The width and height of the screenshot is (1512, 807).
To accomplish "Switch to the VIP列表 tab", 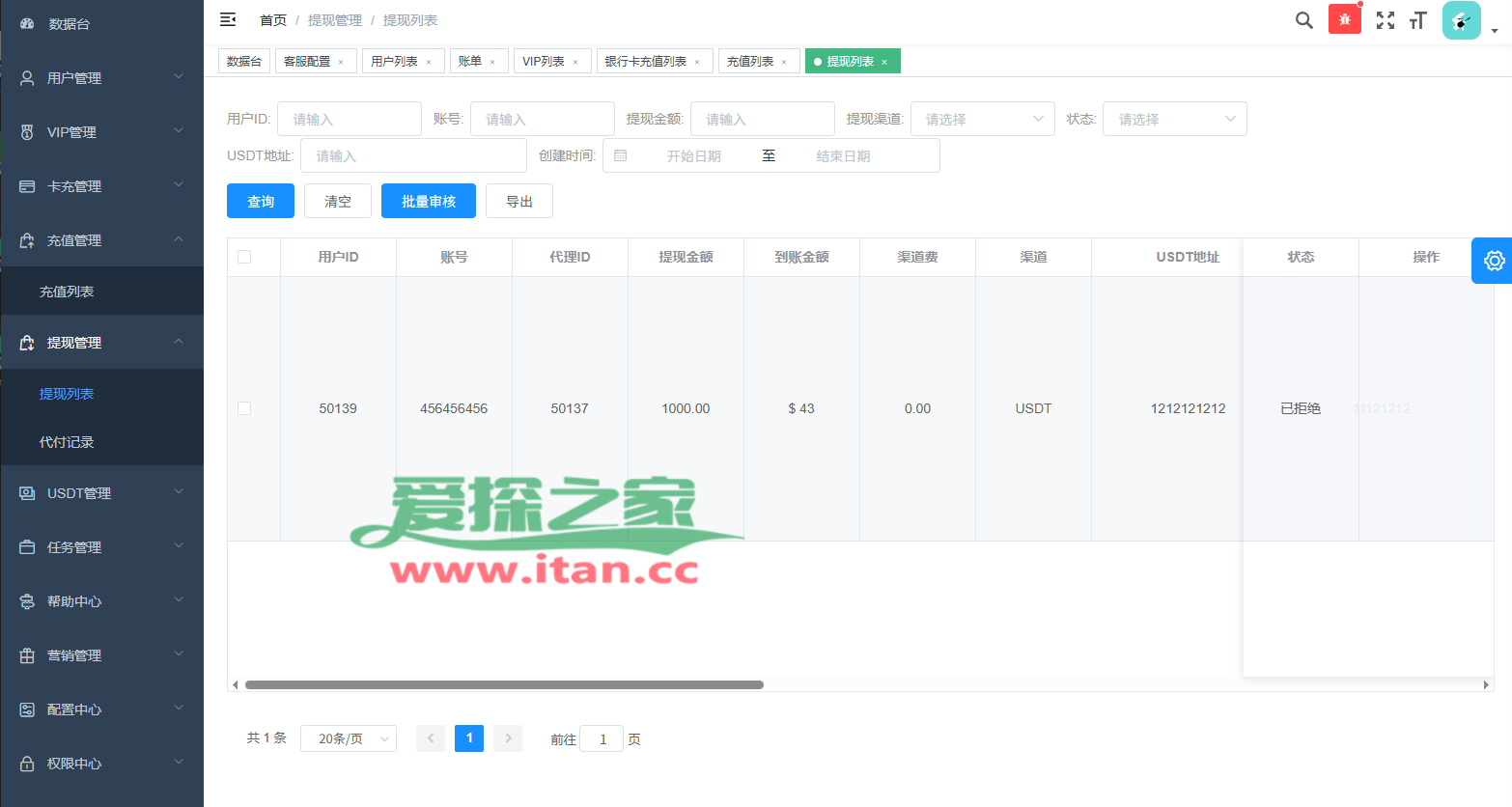I will [544, 62].
